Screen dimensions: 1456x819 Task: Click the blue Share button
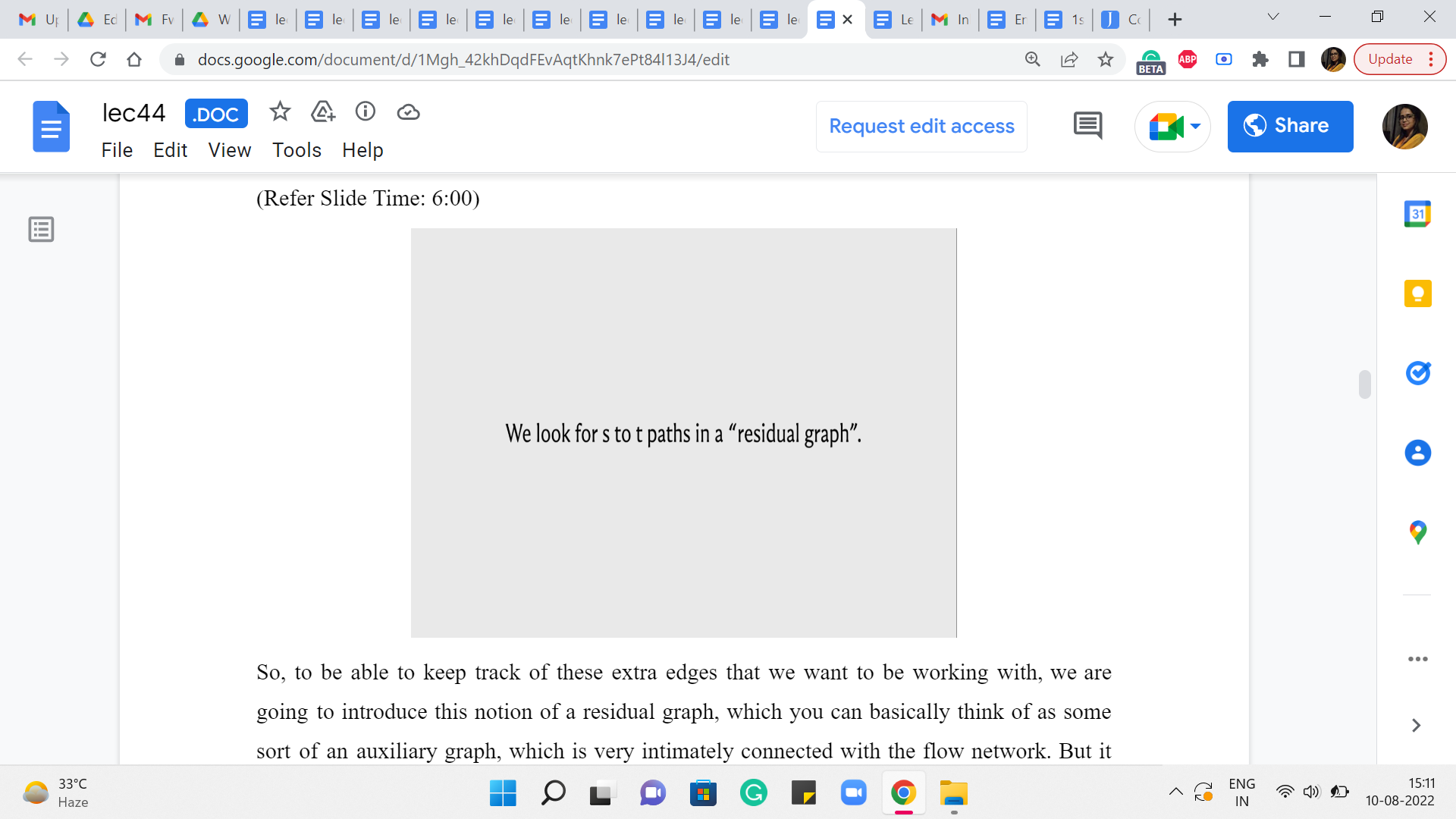point(1290,127)
